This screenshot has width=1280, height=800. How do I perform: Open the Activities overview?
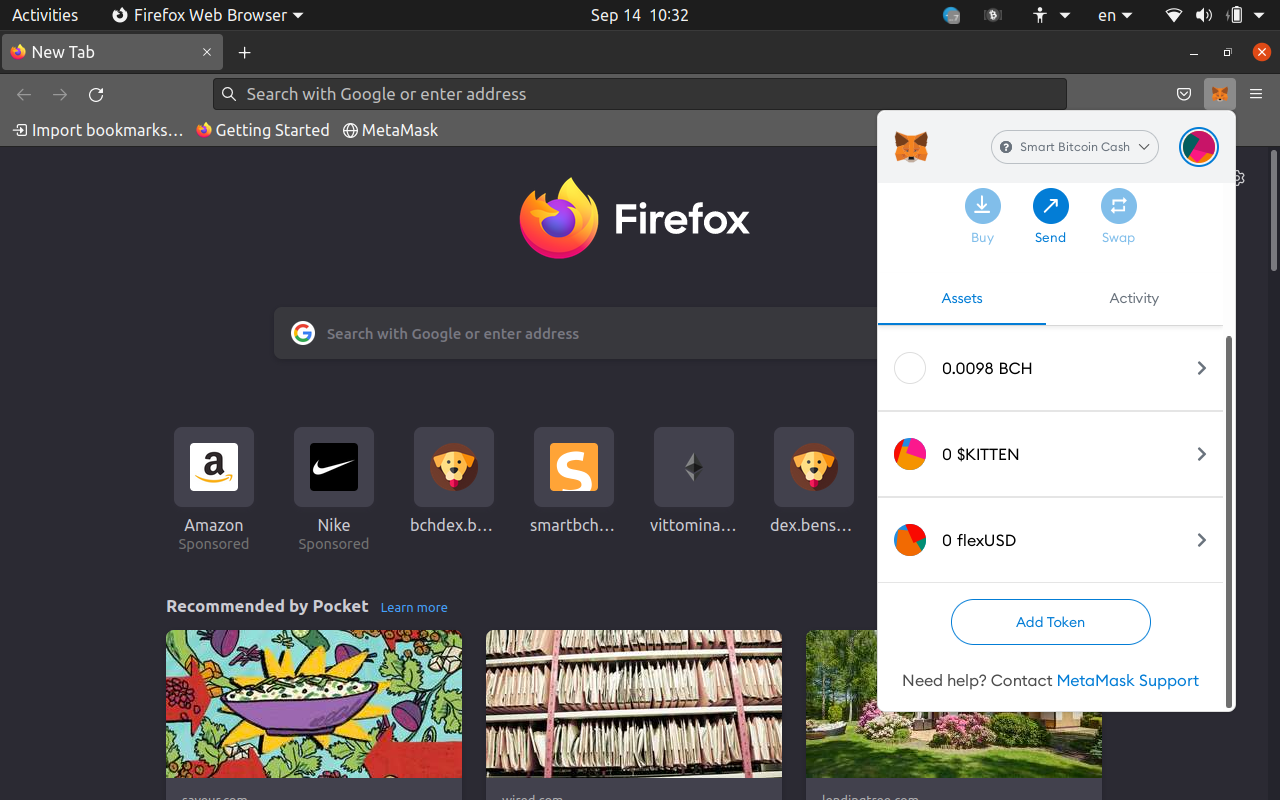point(45,15)
